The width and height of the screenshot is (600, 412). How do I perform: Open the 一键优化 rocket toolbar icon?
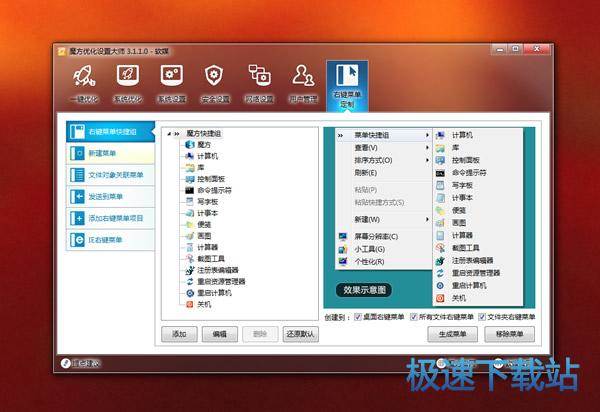tap(85, 84)
